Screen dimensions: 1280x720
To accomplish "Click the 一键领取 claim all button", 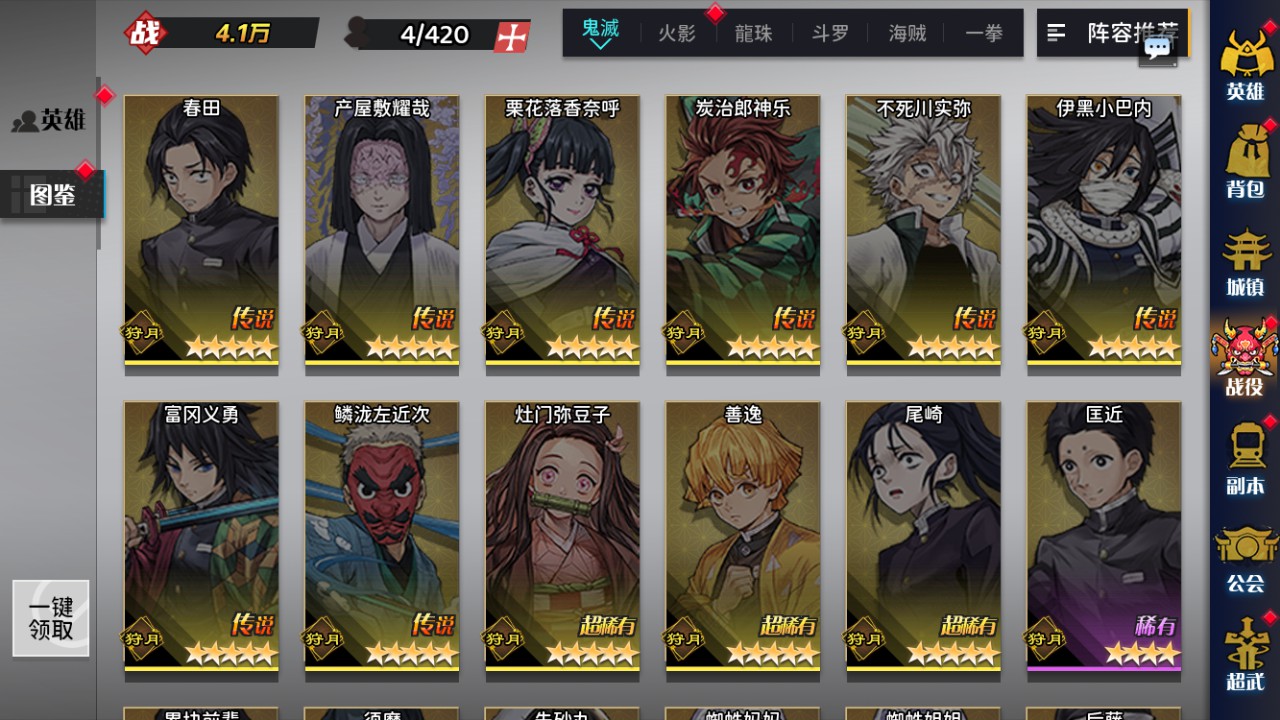I will click(51, 618).
